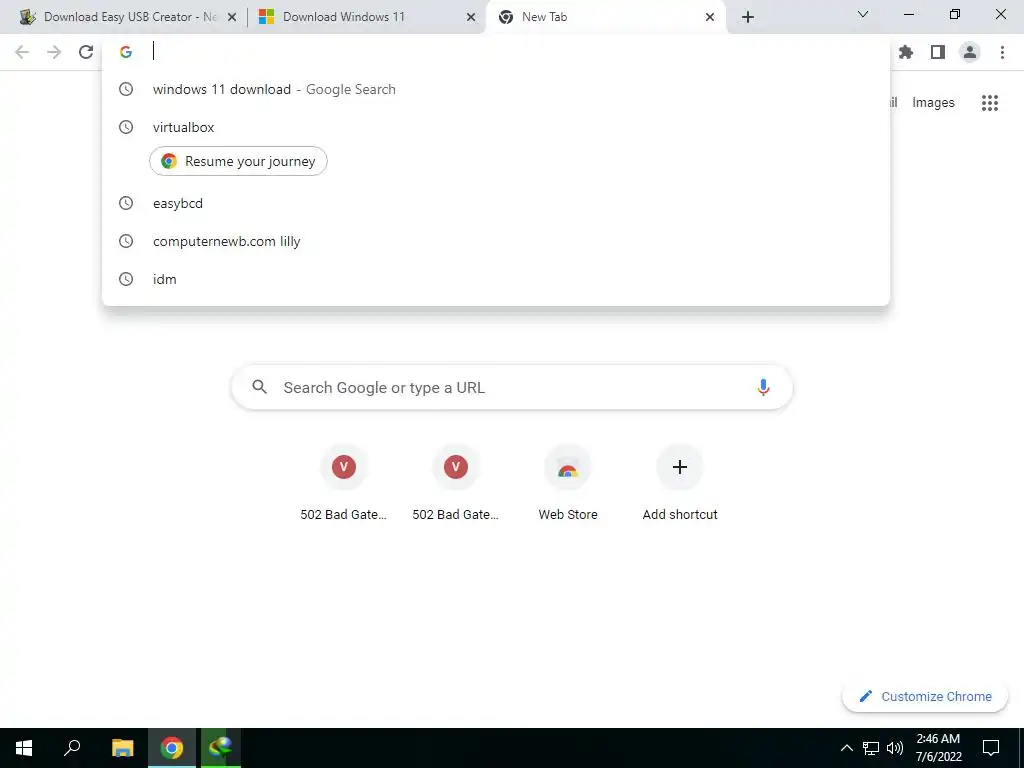Click the taskbar clock and date
The image size is (1024, 768).
point(938,748)
